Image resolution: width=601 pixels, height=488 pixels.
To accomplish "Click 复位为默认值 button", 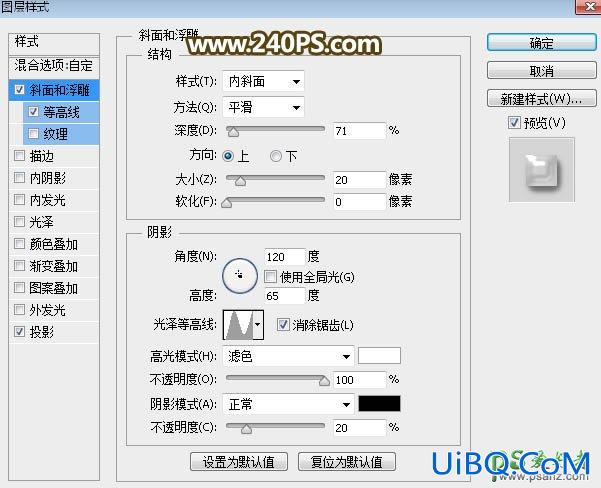I will pyautogui.click(x=347, y=462).
